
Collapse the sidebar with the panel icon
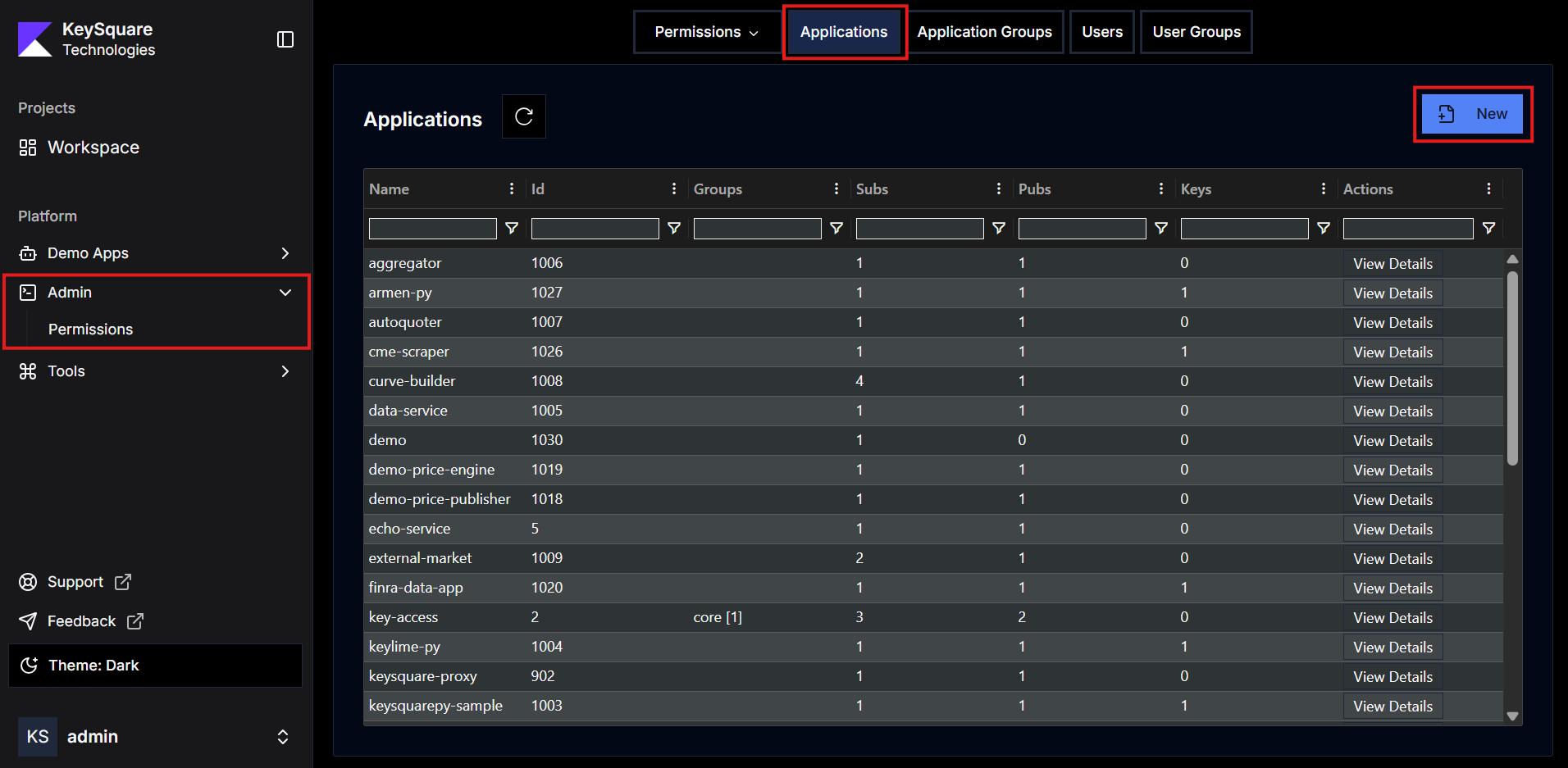pos(285,39)
